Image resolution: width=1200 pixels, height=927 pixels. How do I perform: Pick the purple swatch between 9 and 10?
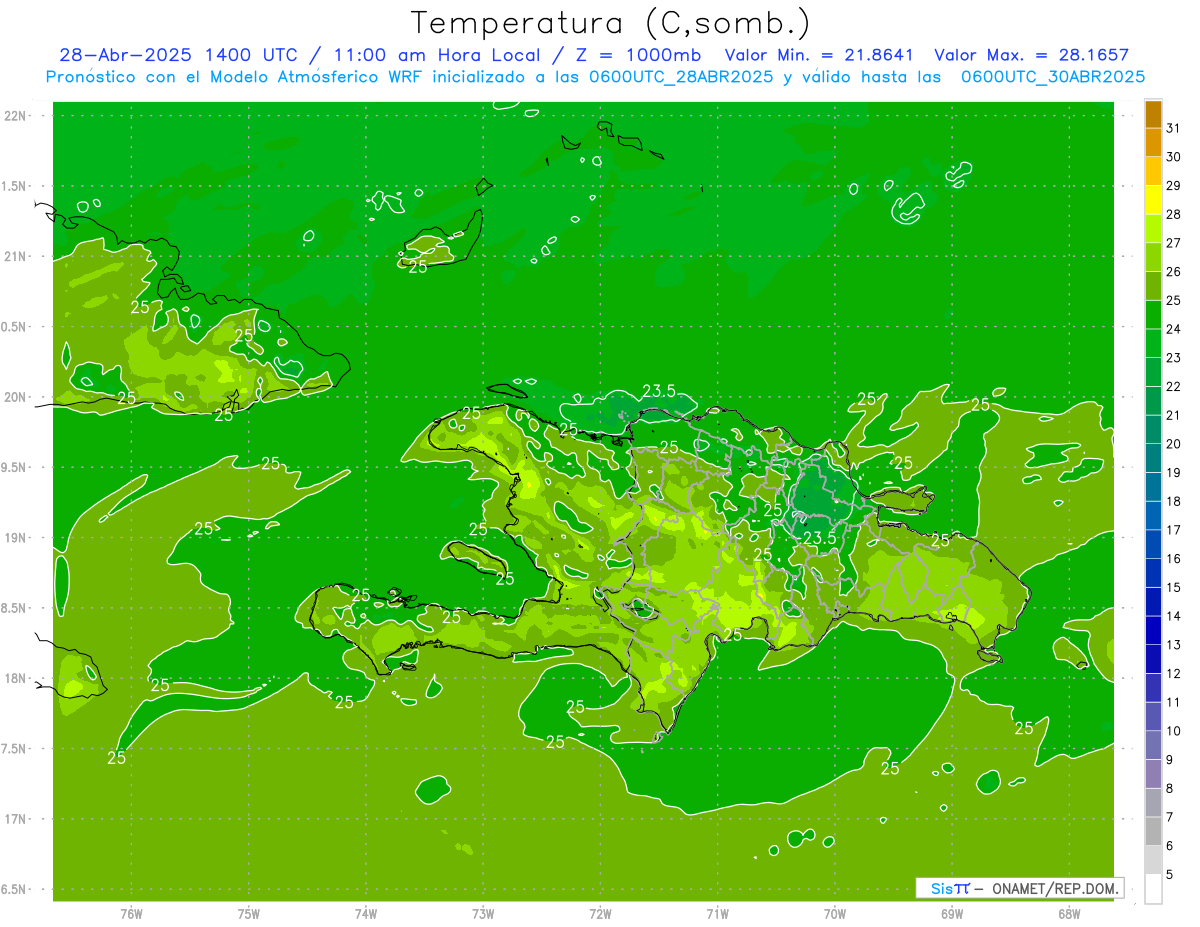click(1153, 746)
